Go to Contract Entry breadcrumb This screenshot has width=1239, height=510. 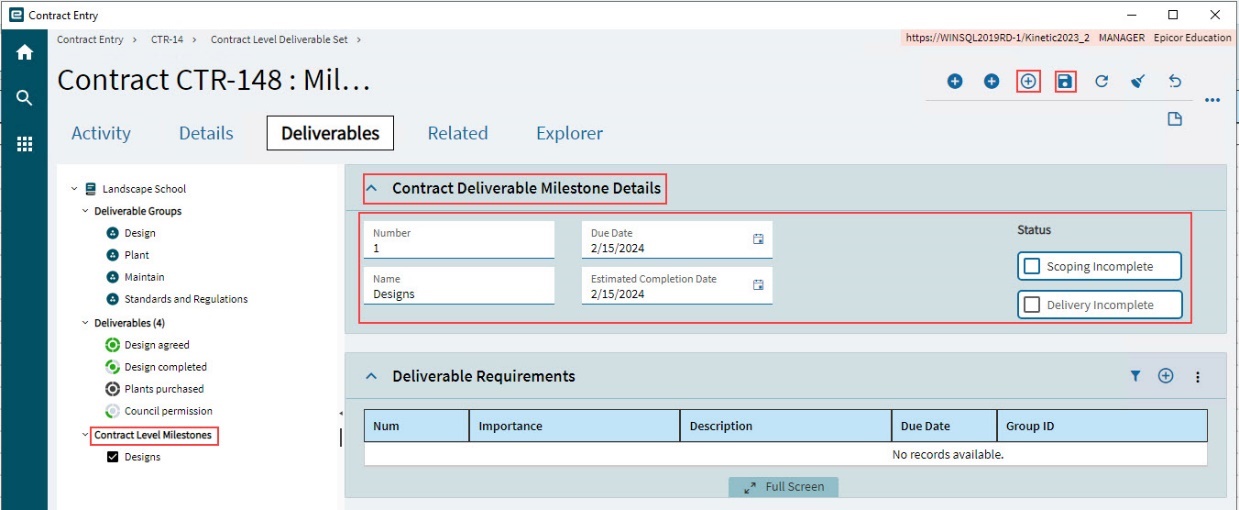90,39
